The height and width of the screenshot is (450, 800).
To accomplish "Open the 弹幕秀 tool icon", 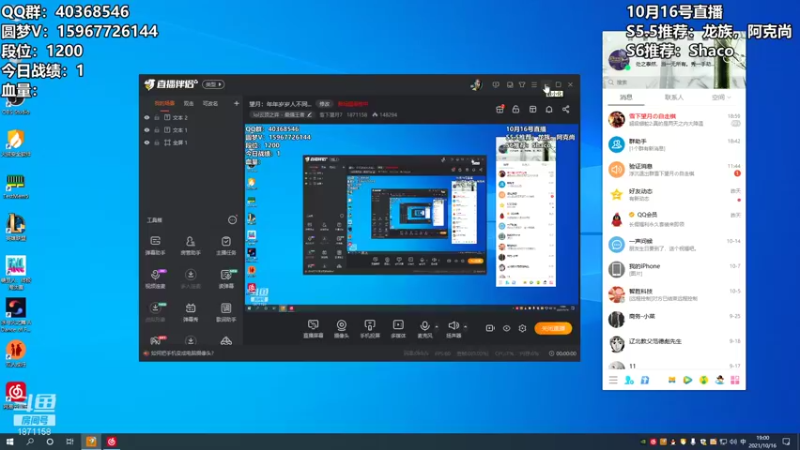I will pyautogui.click(x=190, y=312).
